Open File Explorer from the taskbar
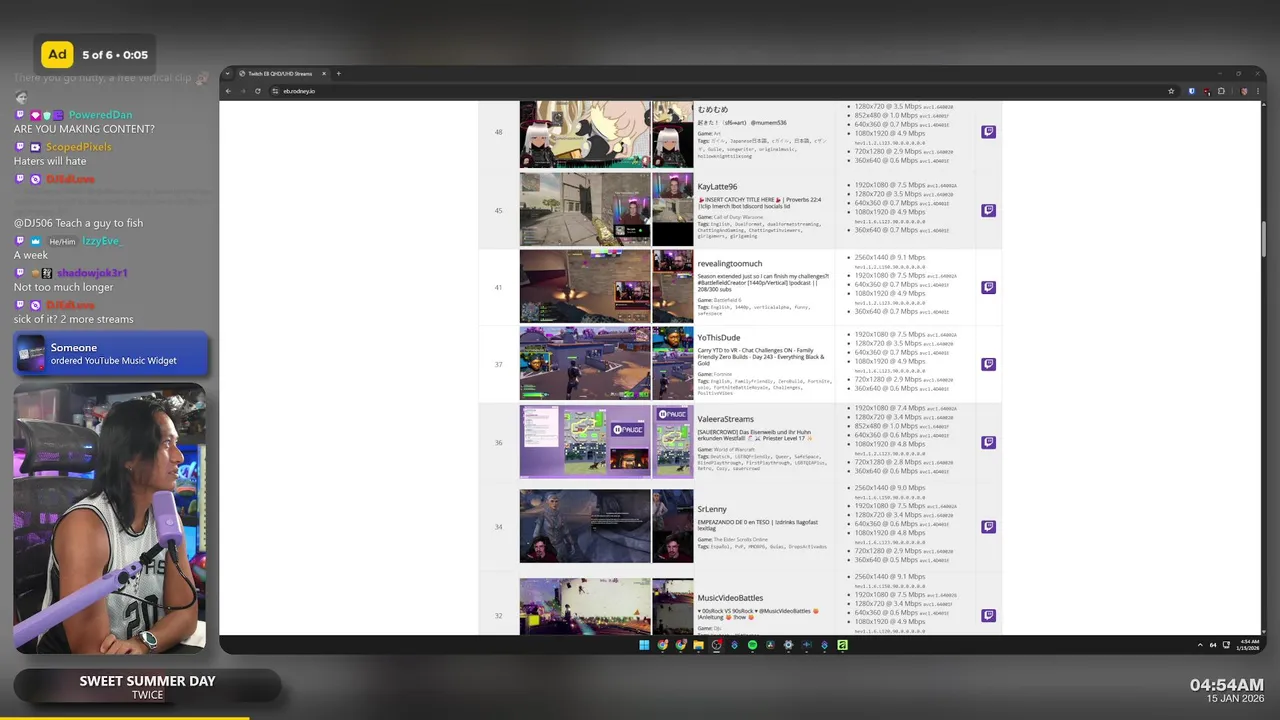 [x=698, y=645]
